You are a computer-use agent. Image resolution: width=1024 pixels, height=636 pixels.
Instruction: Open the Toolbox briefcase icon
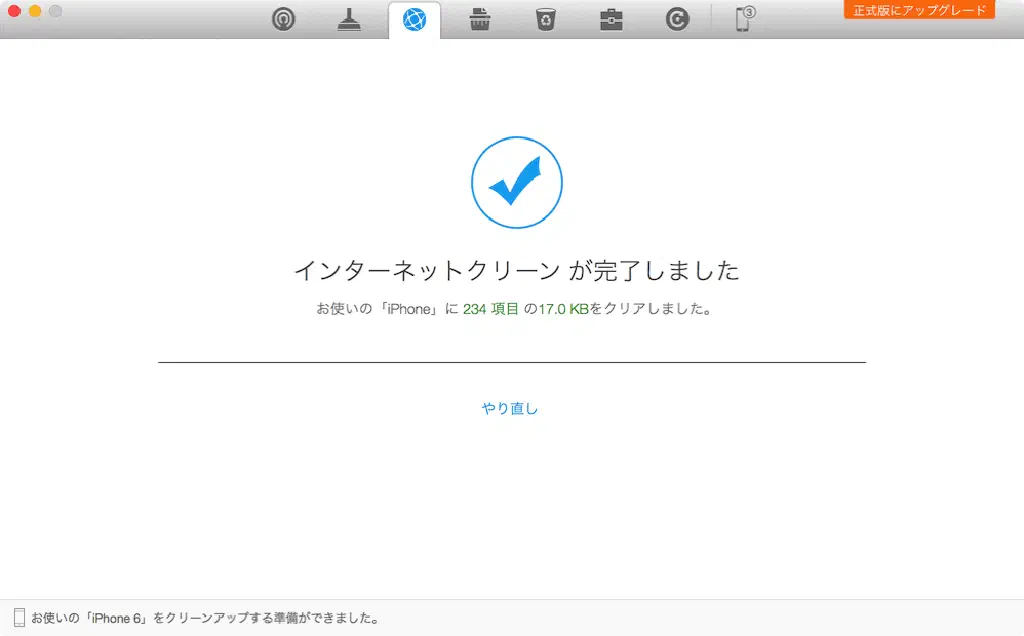[x=611, y=19]
